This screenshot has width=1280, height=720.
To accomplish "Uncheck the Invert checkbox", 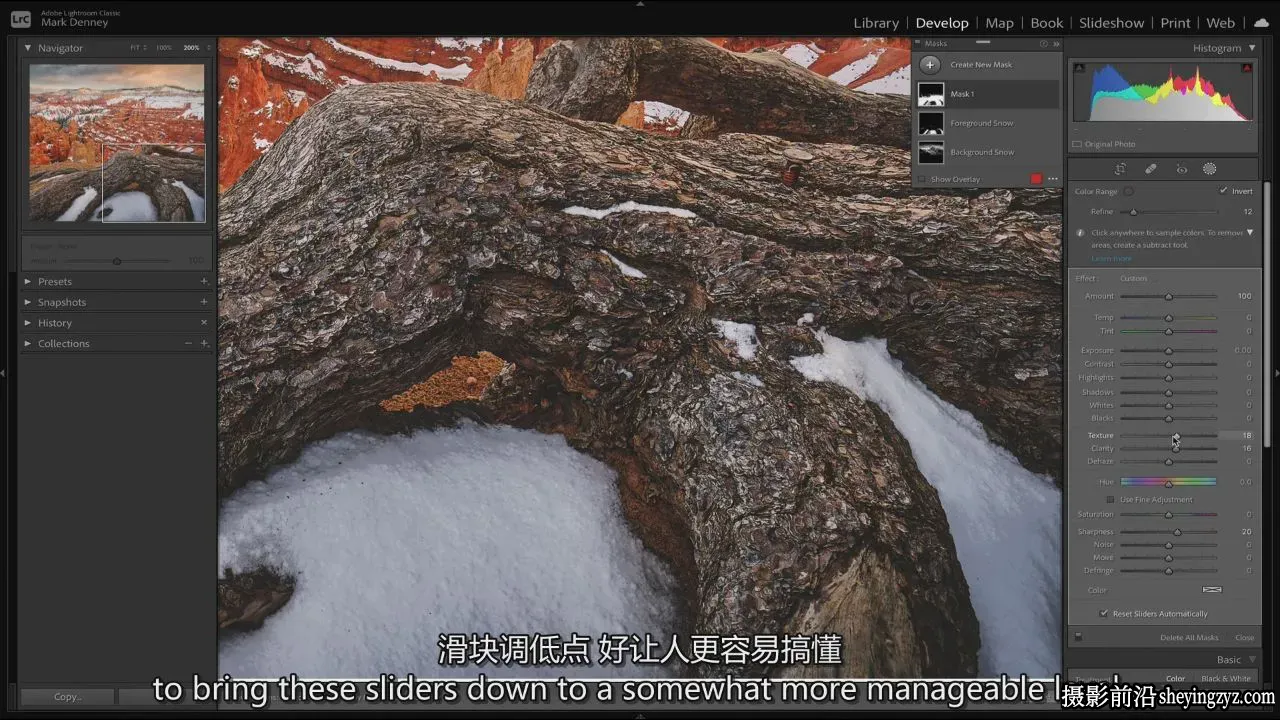I will [1224, 191].
